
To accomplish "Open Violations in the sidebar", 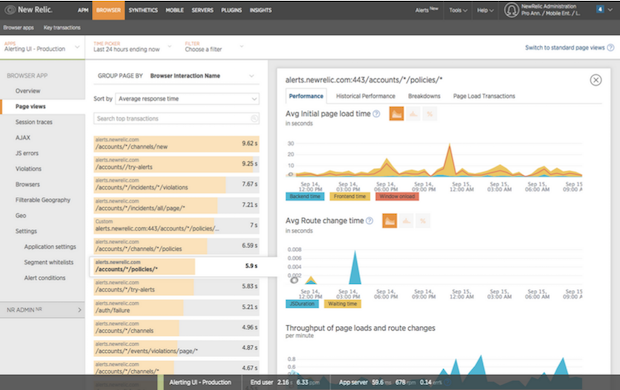I will [28, 169].
